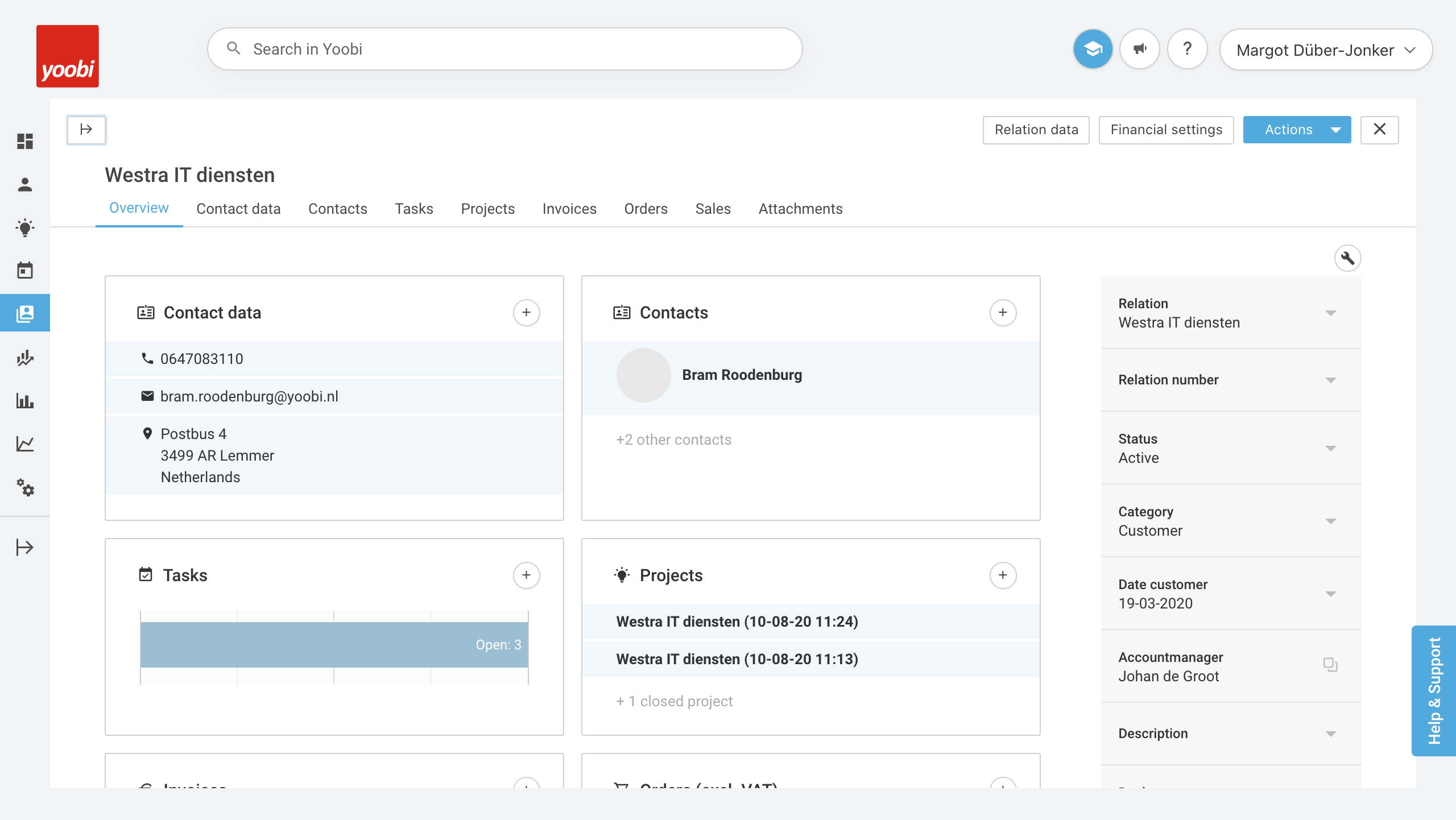
Task: Open project Westra IT diensten (10-08-20 11:13)
Action: (811, 659)
